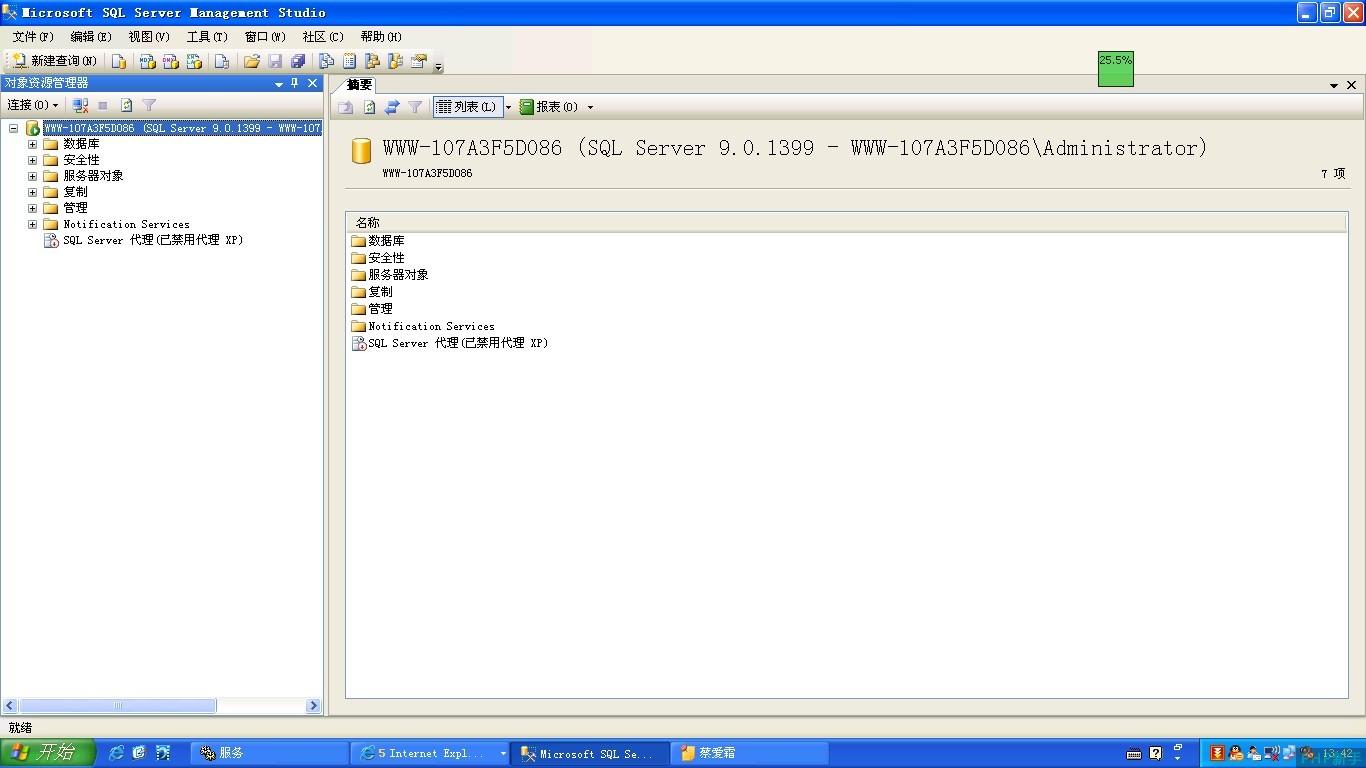Expand the 服务器对象 tree node

32,176
